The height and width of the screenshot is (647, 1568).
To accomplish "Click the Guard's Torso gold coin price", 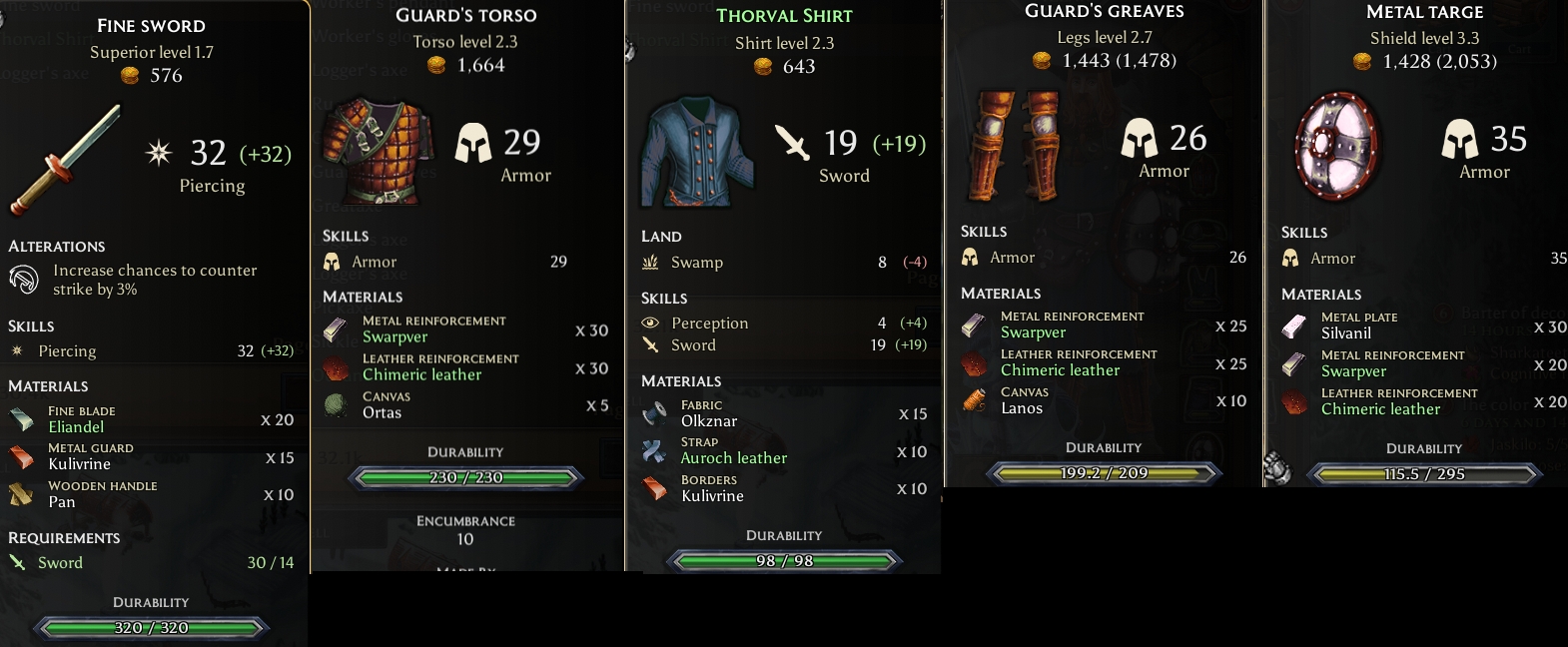I will click(466, 65).
